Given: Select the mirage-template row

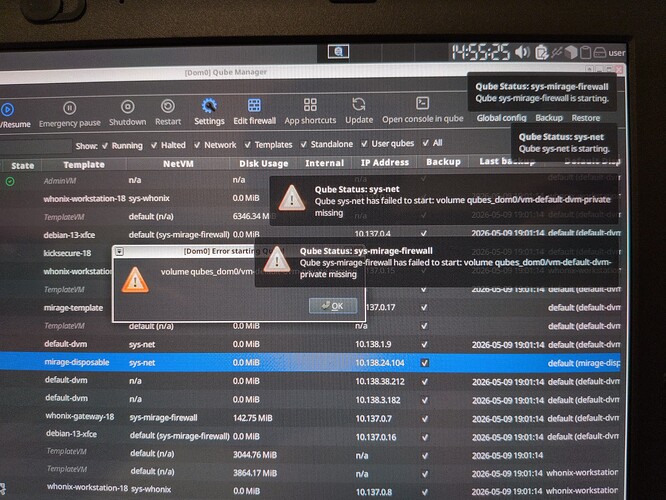Looking at the screenshot, I should coord(73,308).
